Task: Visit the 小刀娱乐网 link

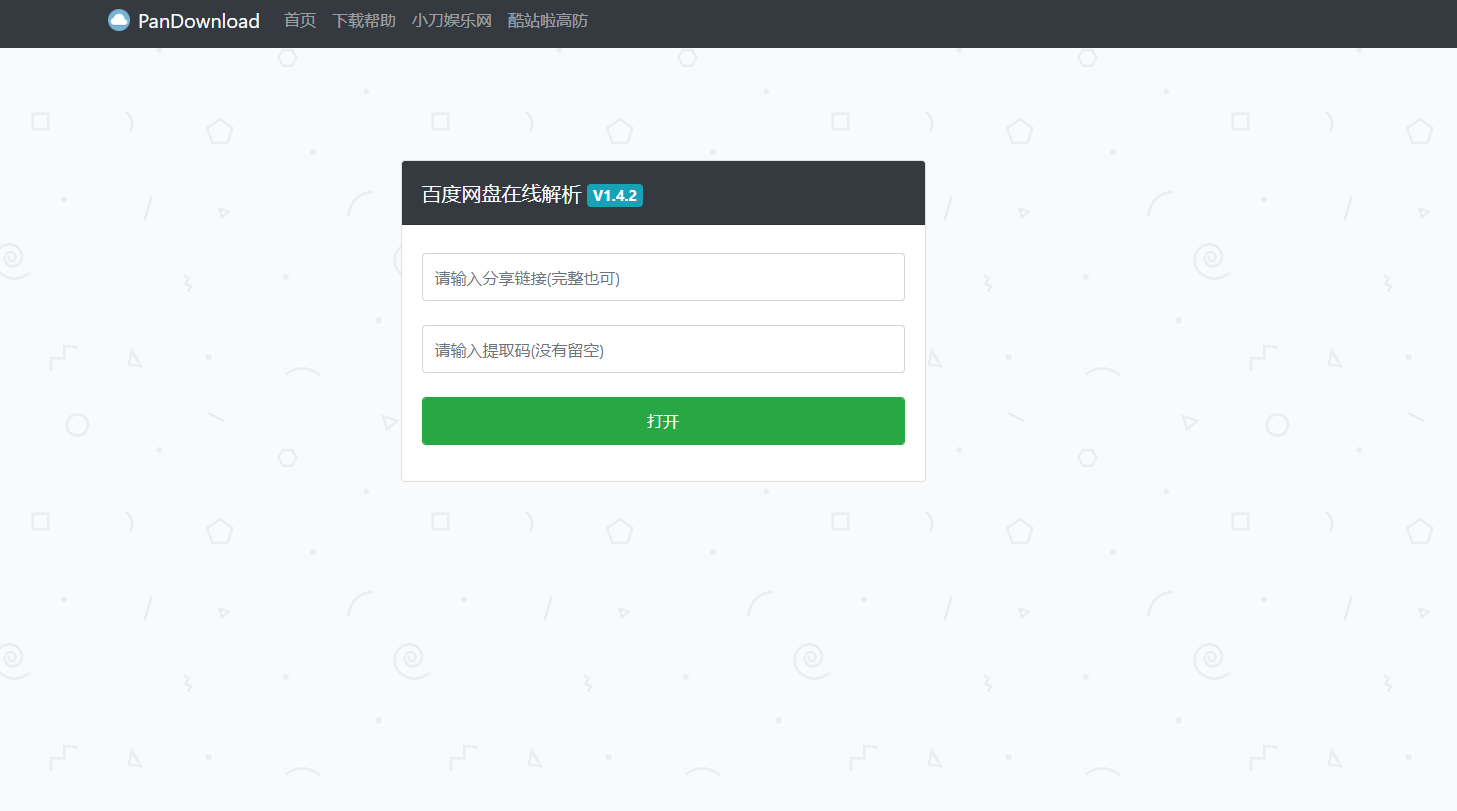Action: (x=451, y=19)
